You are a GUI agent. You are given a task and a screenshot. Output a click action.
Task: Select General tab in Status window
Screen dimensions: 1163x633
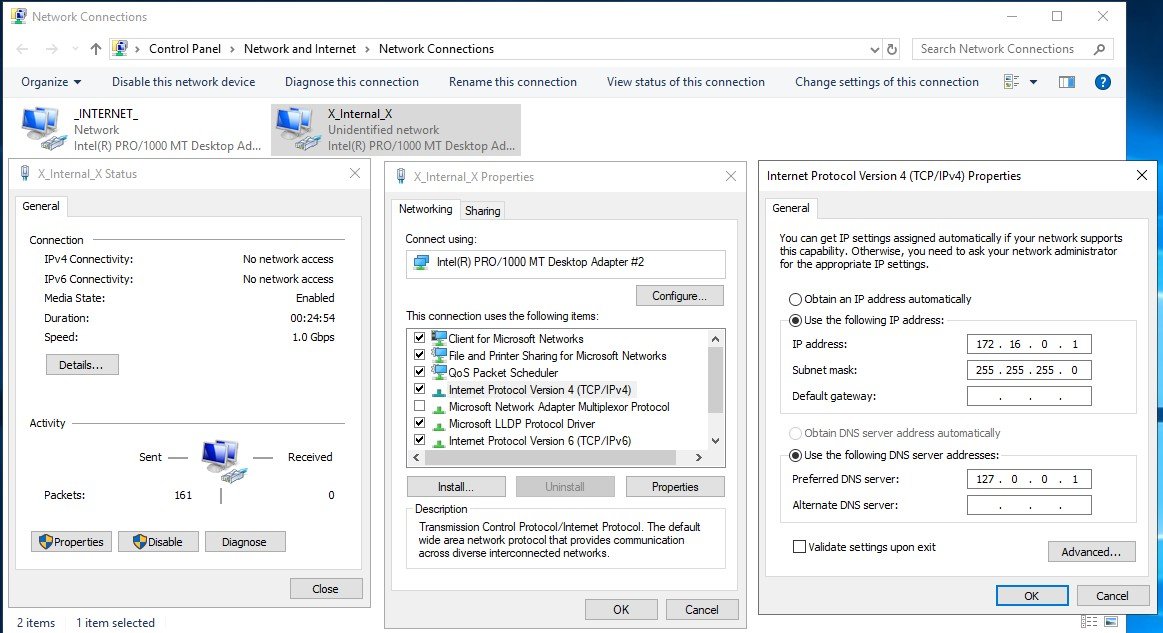coord(41,206)
